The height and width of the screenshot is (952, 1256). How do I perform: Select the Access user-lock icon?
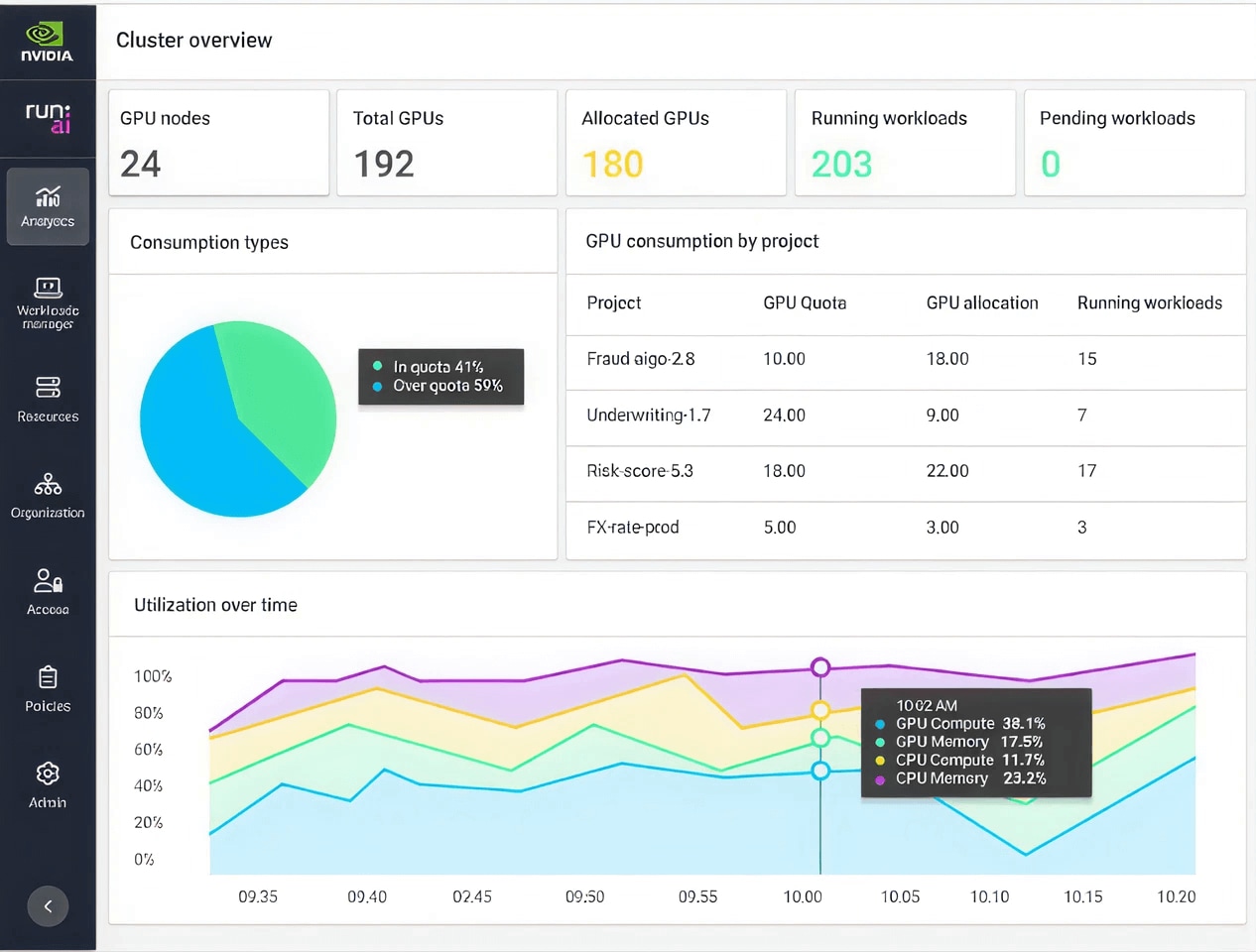click(x=48, y=580)
